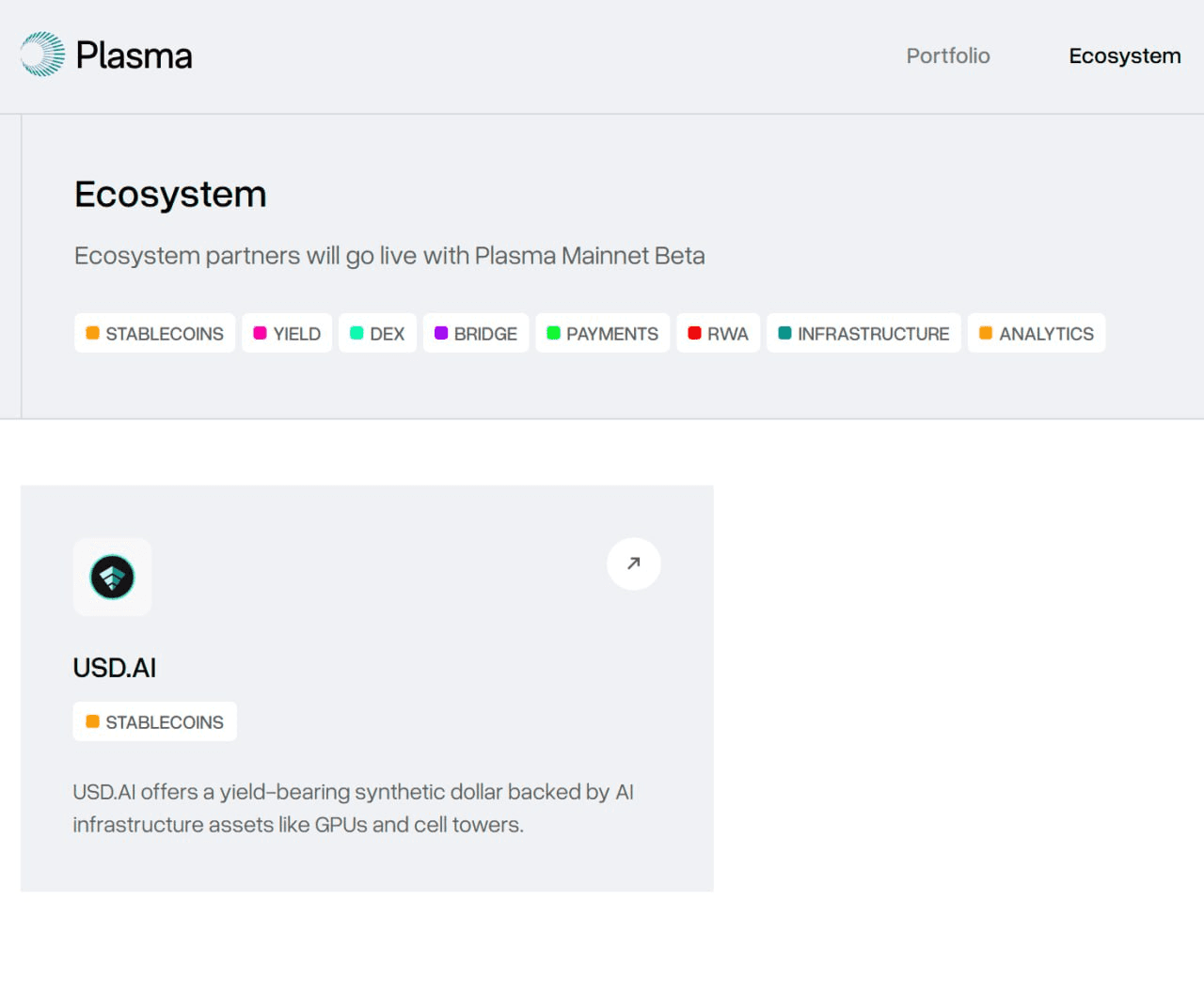
Task: Enable the PAYMENTS filter
Action: (603, 333)
